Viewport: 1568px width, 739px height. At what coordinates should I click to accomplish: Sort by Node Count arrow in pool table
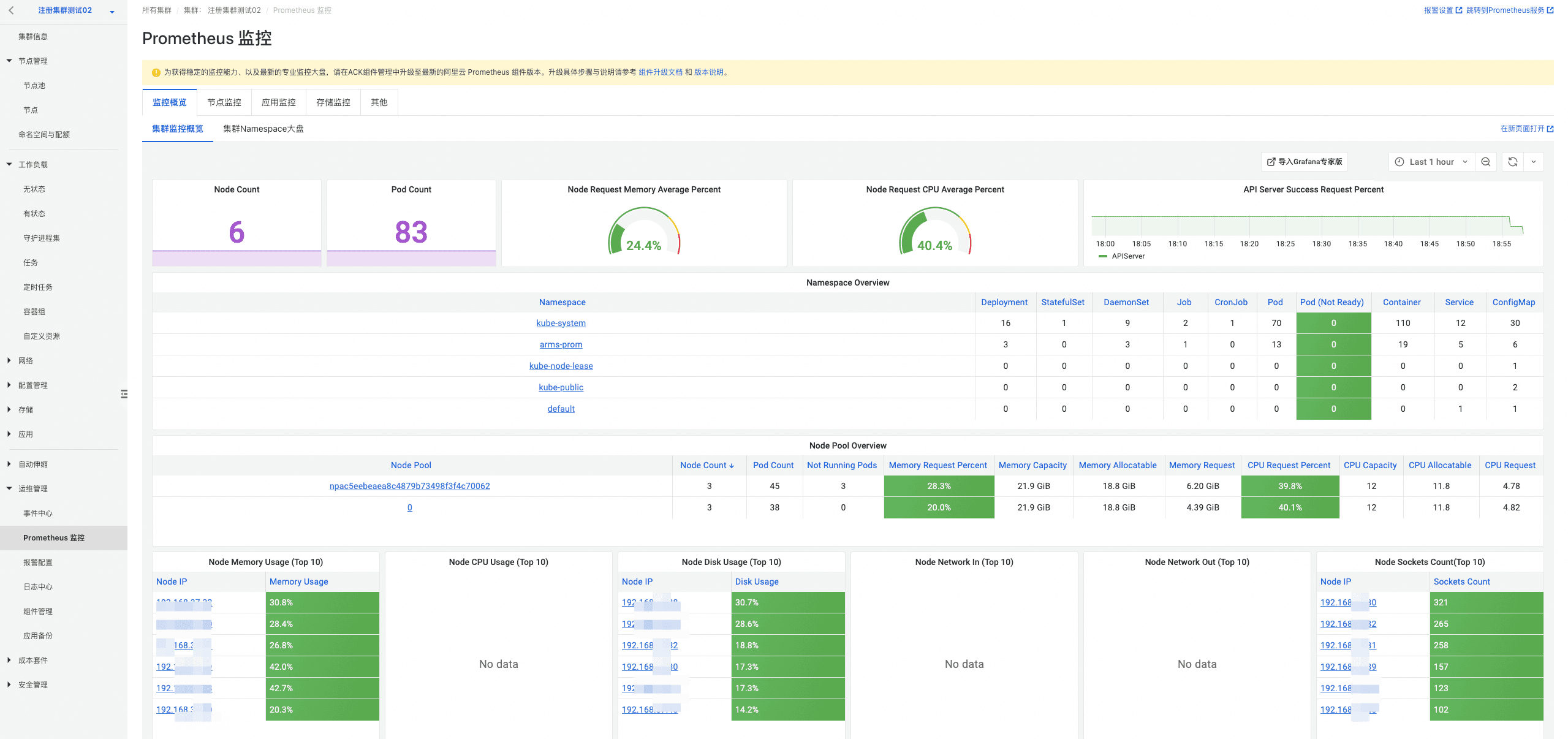pos(732,466)
